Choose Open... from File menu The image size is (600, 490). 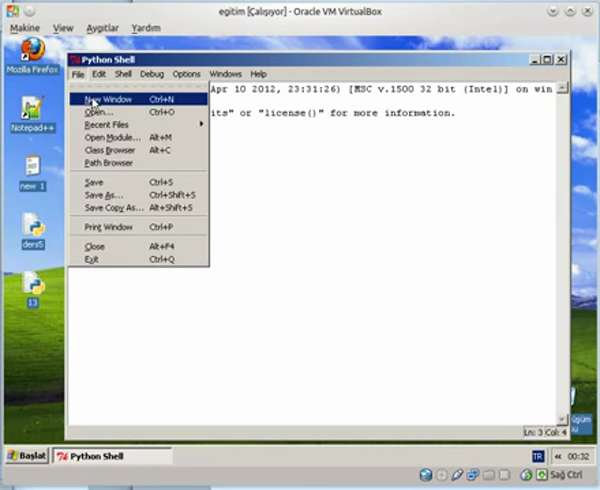pyautogui.click(x=139, y=112)
